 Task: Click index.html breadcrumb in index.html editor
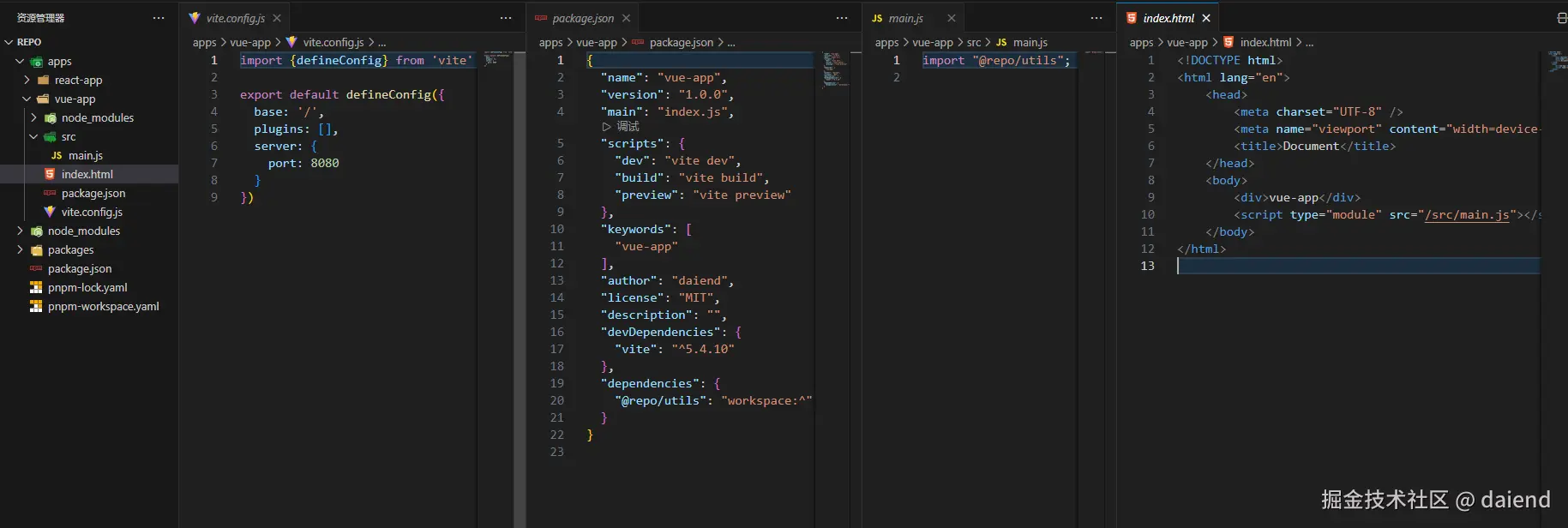pyautogui.click(x=1265, y=42)
